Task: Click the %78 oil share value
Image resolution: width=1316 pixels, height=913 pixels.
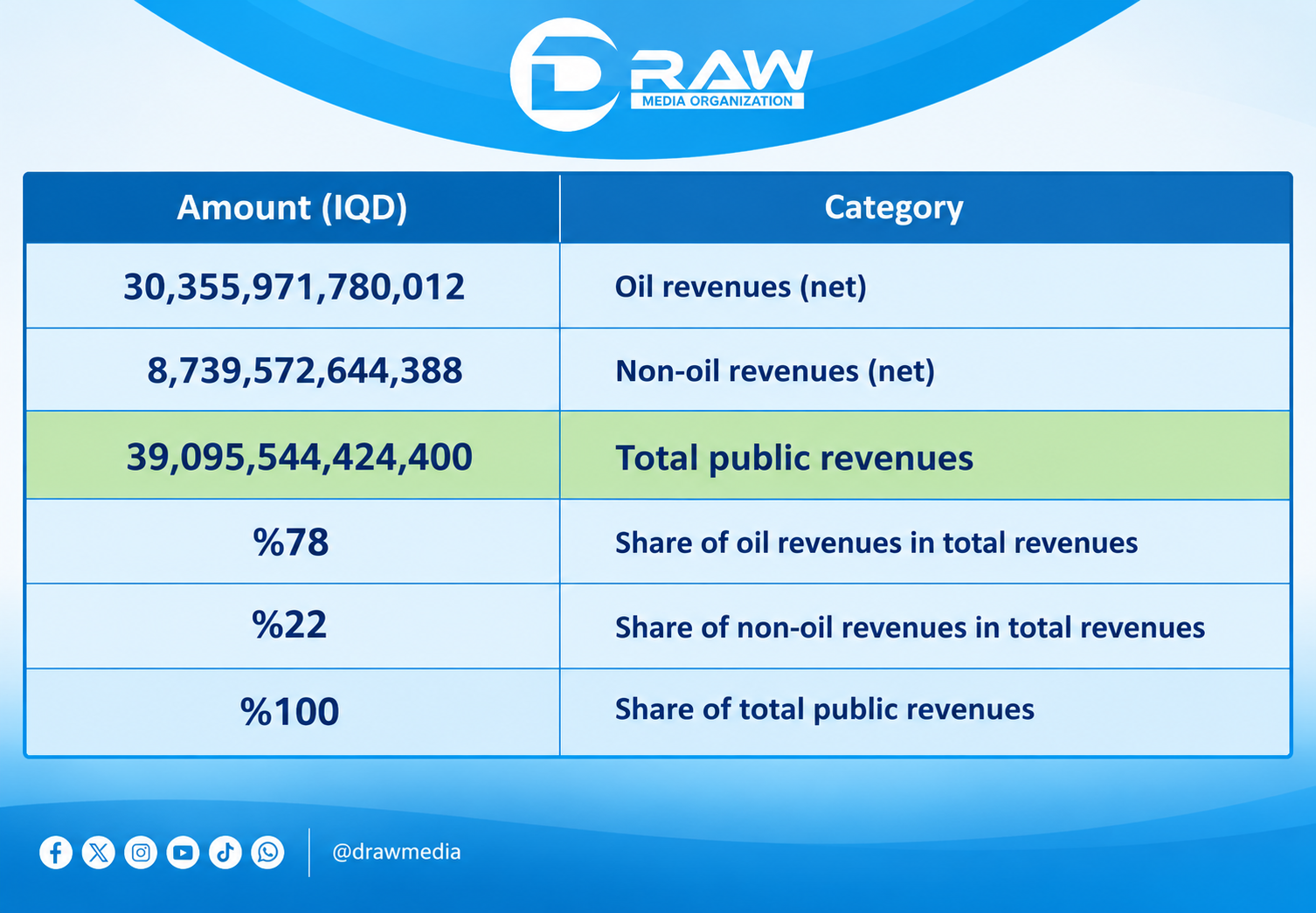Action: pyautogui.click(x=291, y=543)
